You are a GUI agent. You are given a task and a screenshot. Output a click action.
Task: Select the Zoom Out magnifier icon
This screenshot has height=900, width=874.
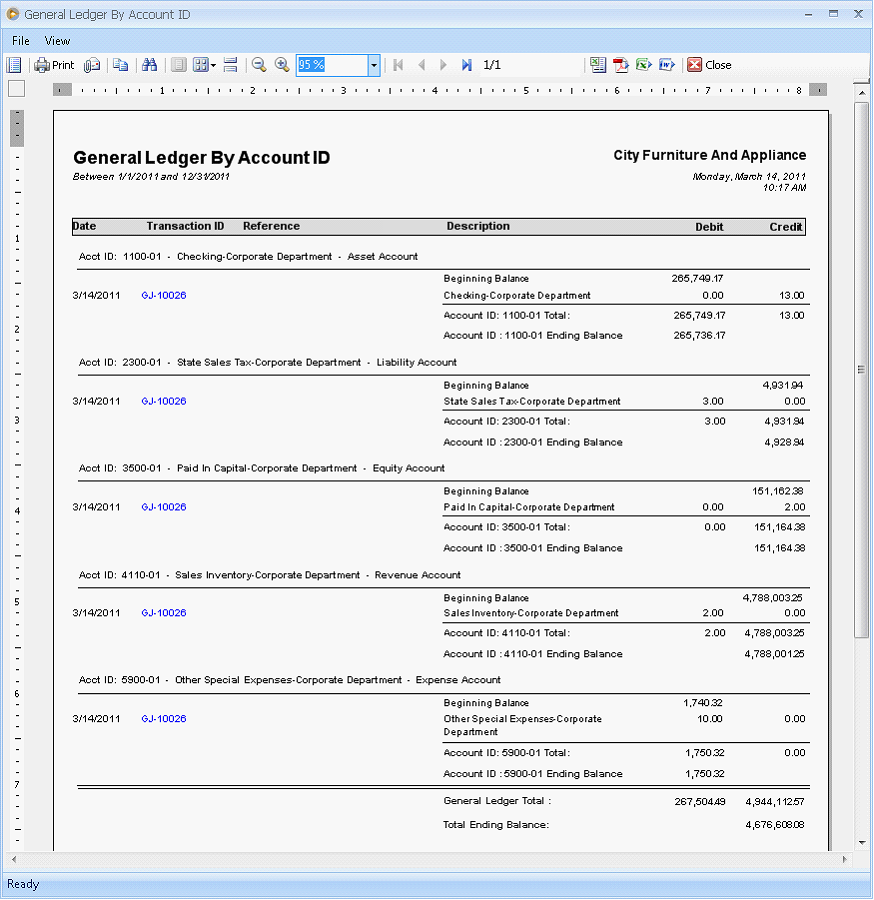pyautogui.click(x=259, y=65)
